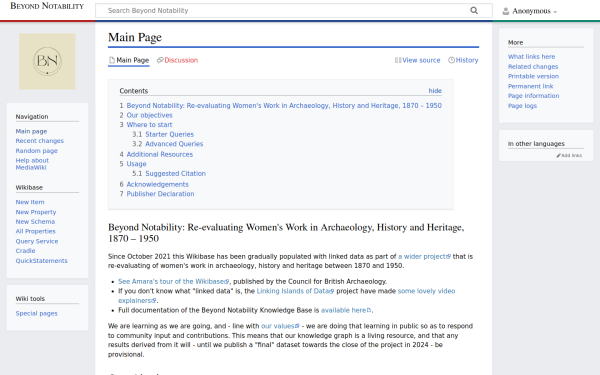Open the 'a wider project' external link

(x=424, y=256)
